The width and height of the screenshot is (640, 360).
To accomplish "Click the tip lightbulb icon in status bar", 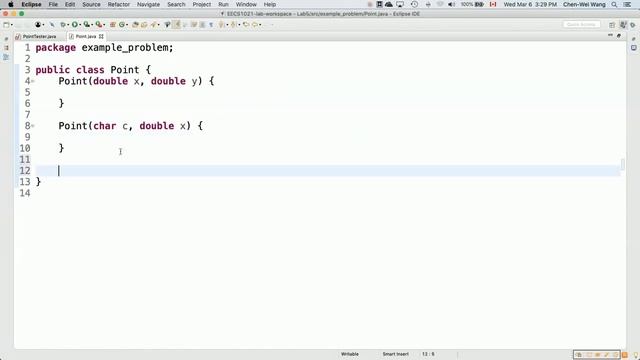I will click(x=636, y=355).
